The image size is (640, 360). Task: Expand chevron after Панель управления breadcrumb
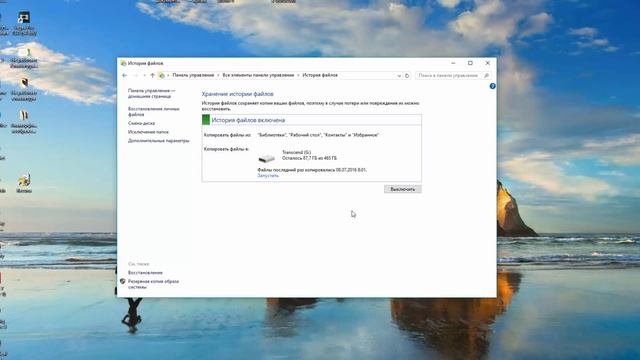click(x=218, y=76)
